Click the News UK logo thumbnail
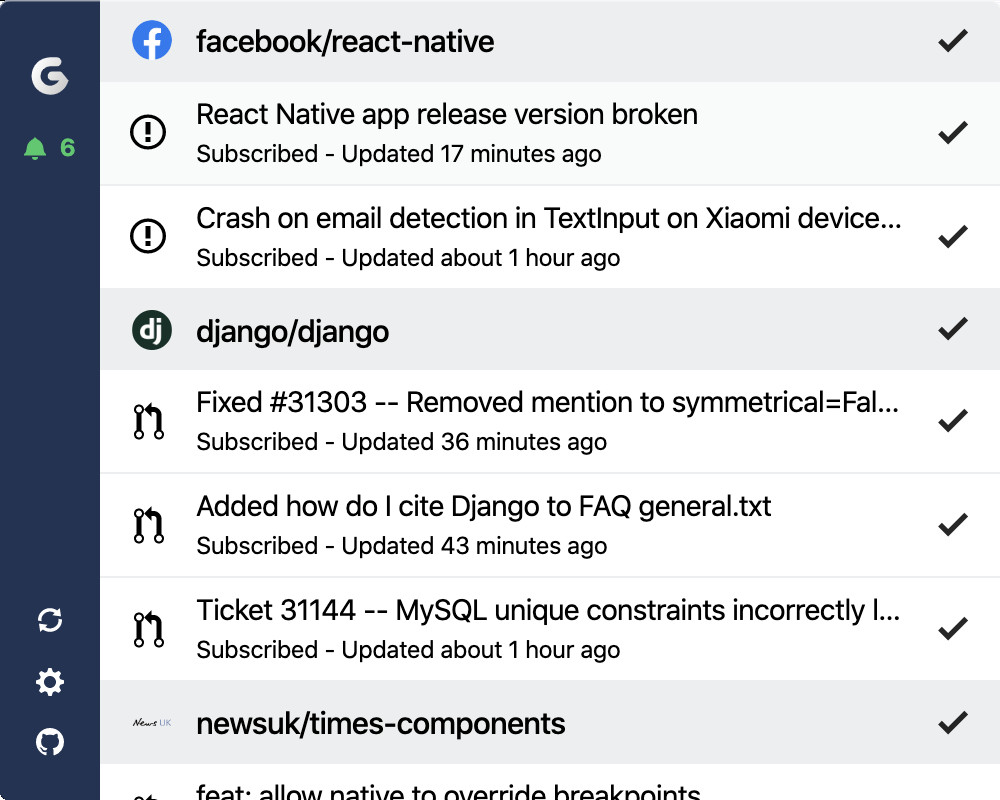The image size is (1000, 800). [x=152, y=723]
